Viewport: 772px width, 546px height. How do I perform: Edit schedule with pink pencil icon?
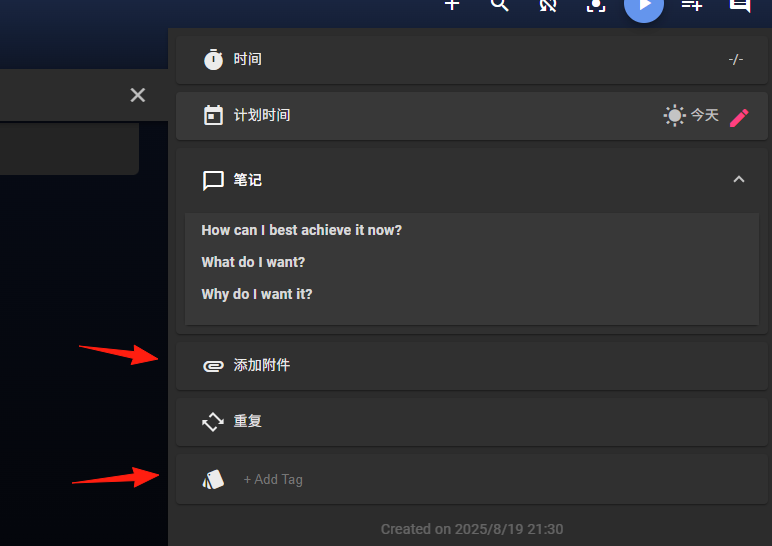(x=739, y=118)
